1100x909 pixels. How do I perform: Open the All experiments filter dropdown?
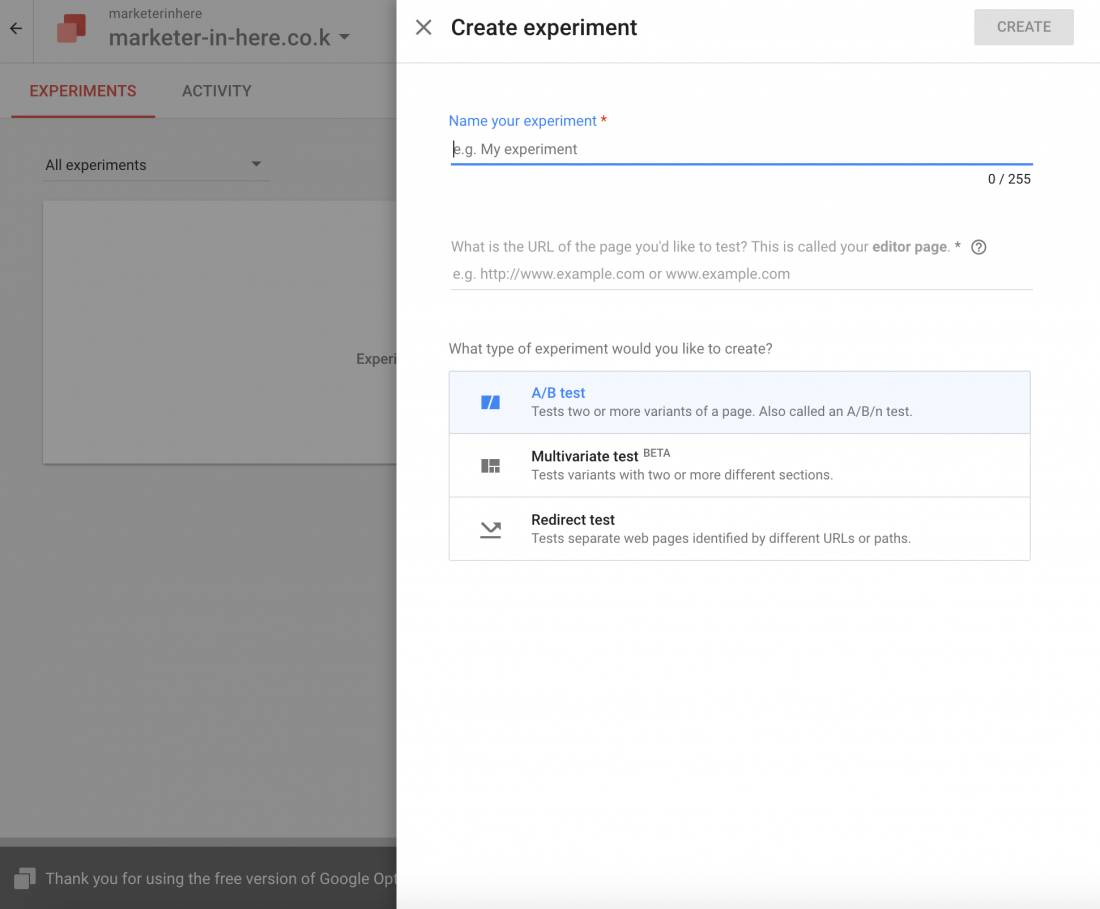click(x=154, y=165)
